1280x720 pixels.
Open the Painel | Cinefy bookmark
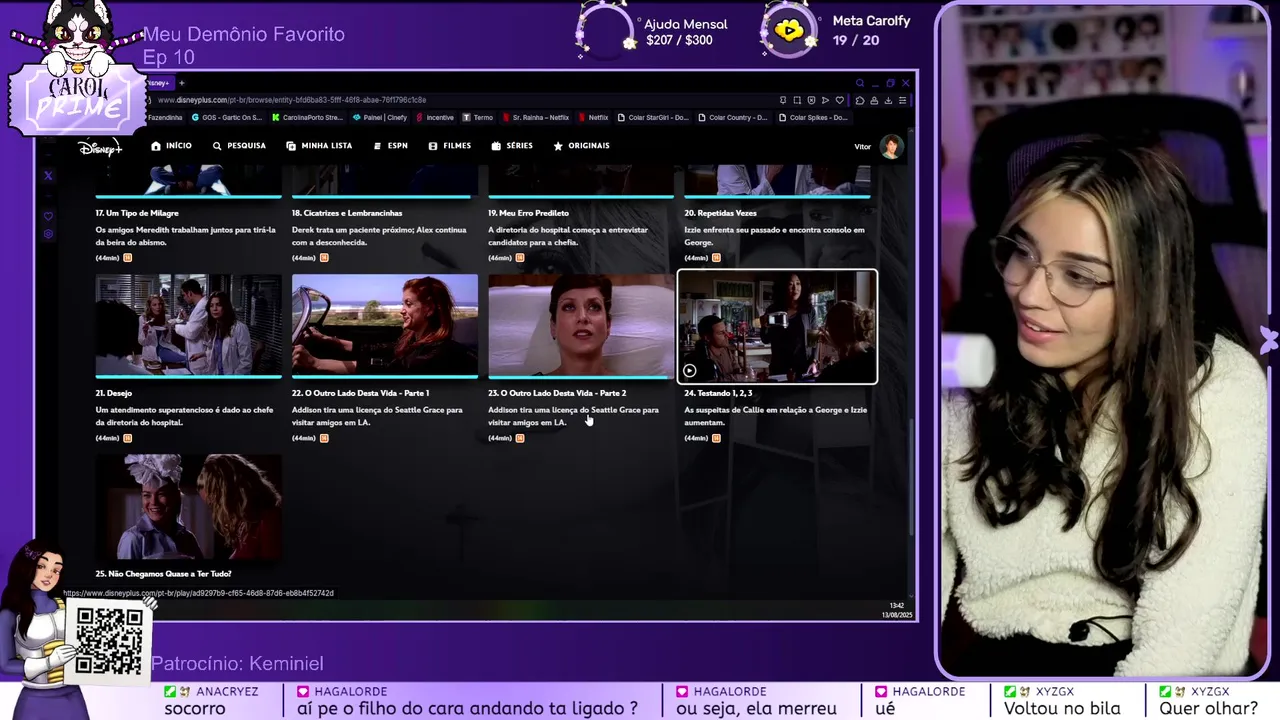coord(380,118)
